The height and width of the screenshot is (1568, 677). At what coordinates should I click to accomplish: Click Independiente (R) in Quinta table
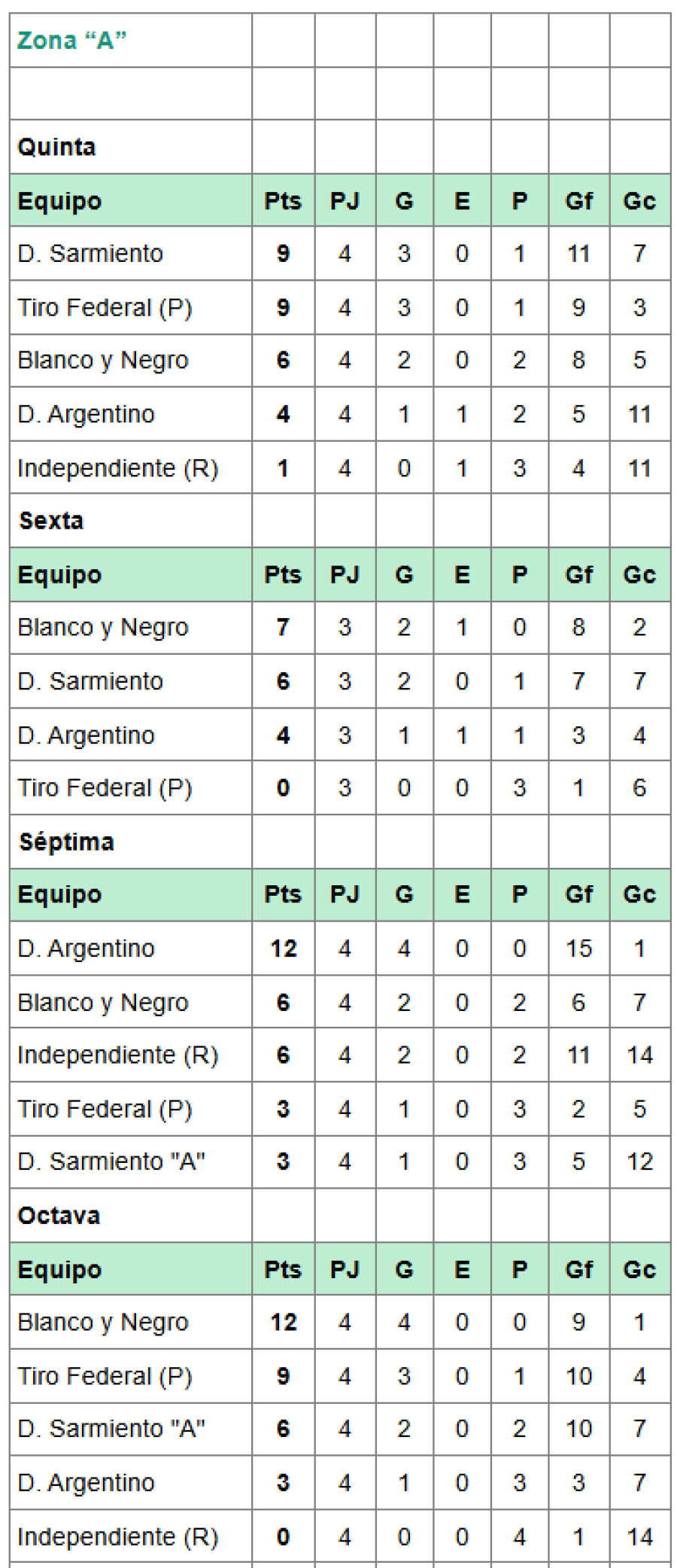pos(117,468)
